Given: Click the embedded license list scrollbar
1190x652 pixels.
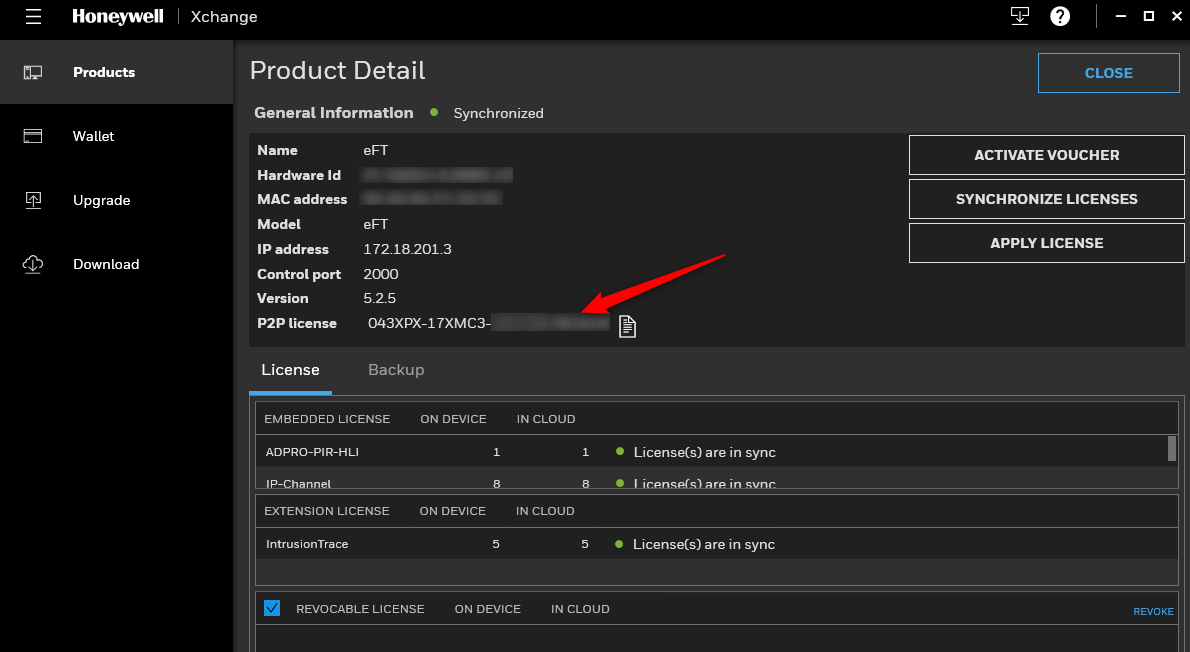Looking at the screenshot, I should point(1172,449).
